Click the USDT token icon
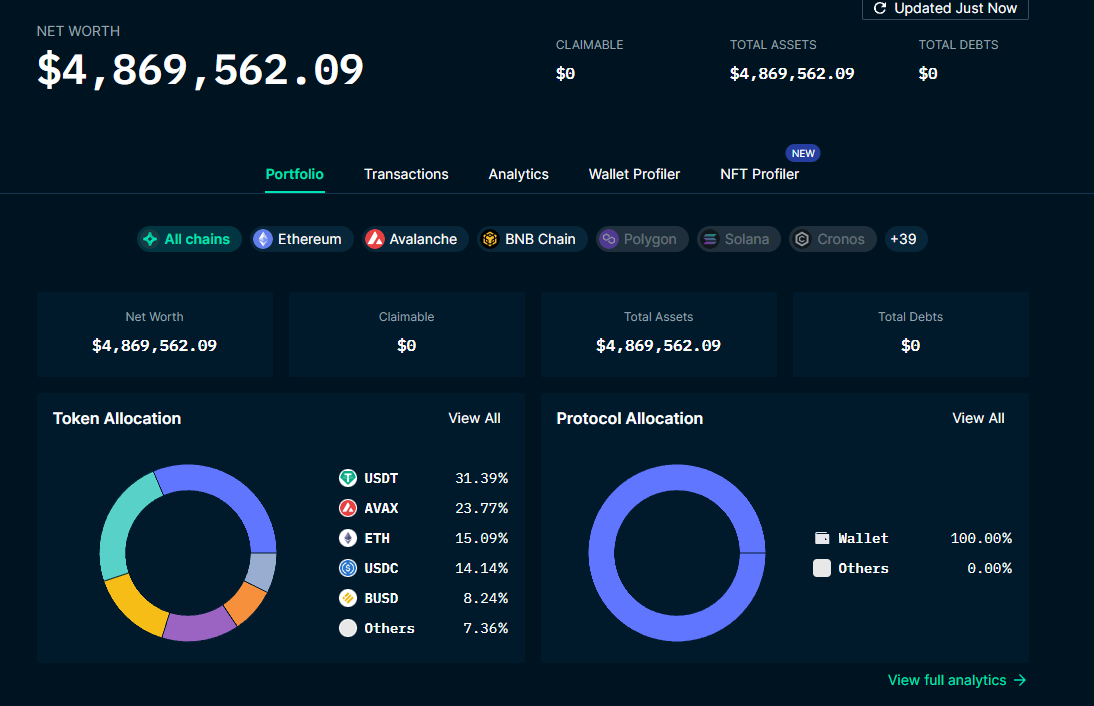Screen dimensions: 1094x706 pyautogui.click(x=348, y=478)
